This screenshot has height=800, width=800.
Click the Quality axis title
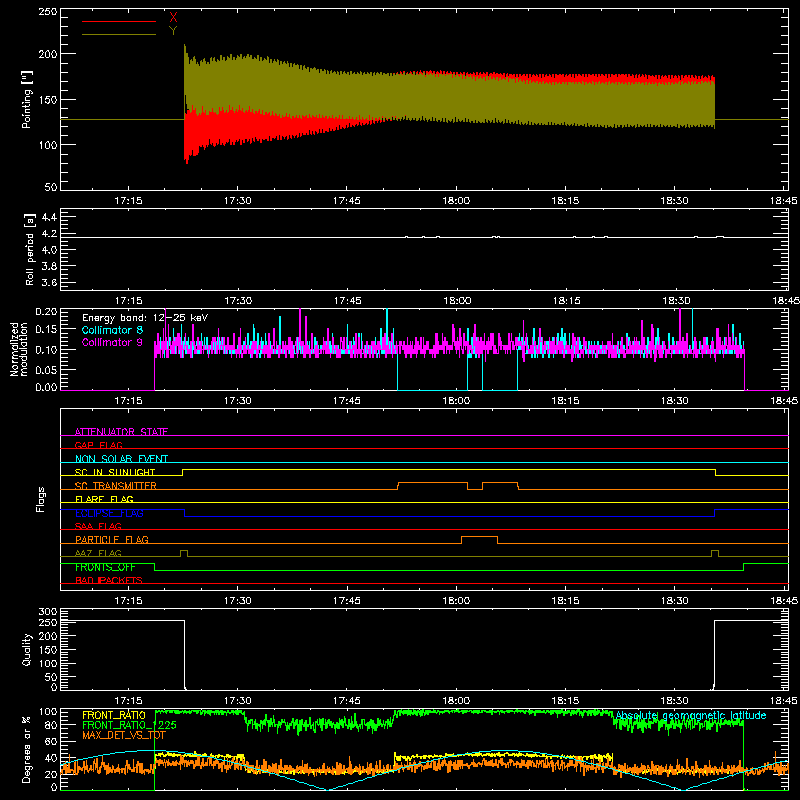(27, 649)
